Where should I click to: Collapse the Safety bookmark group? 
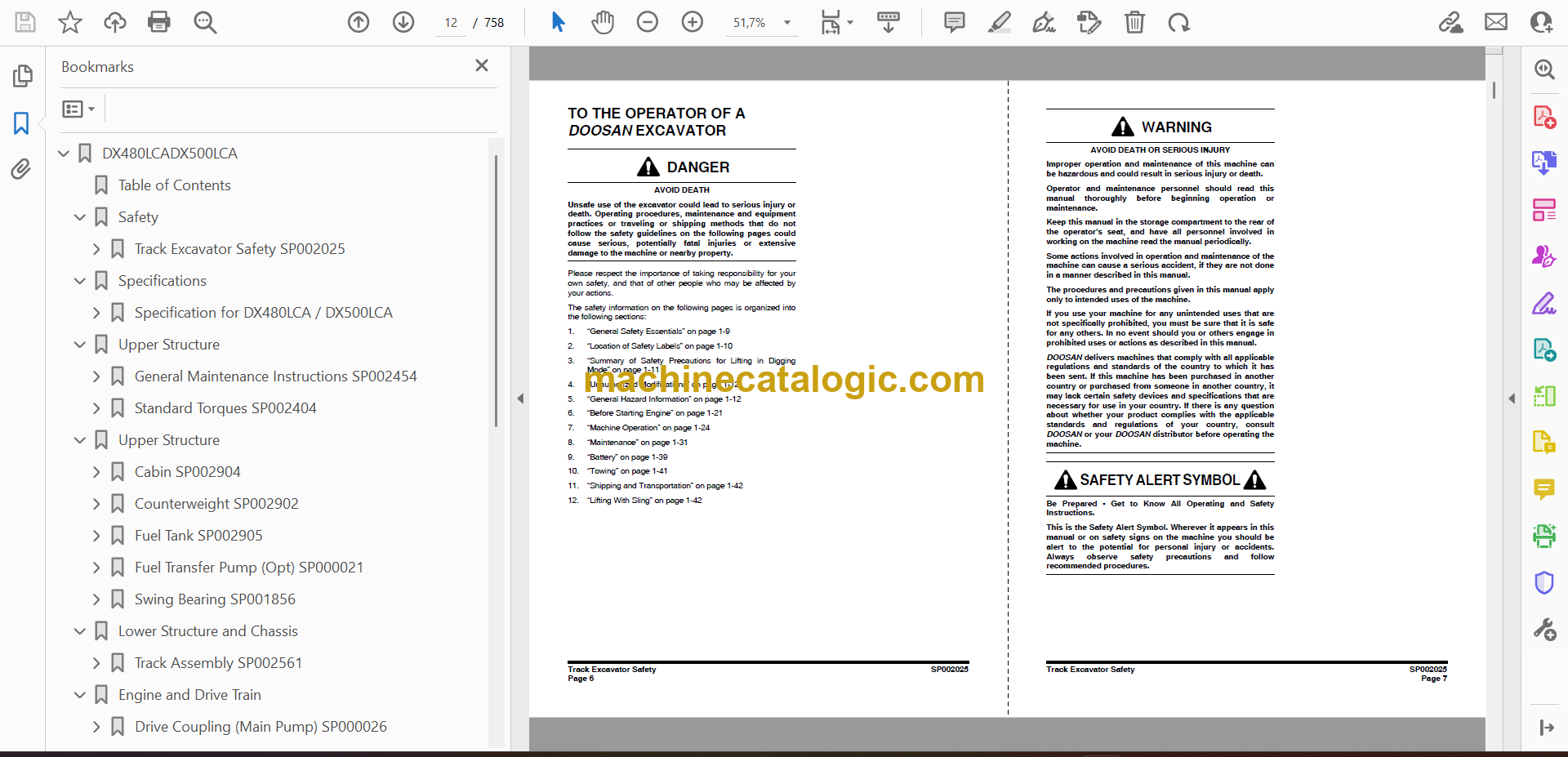pyautogui.click(x=80, y=217)
